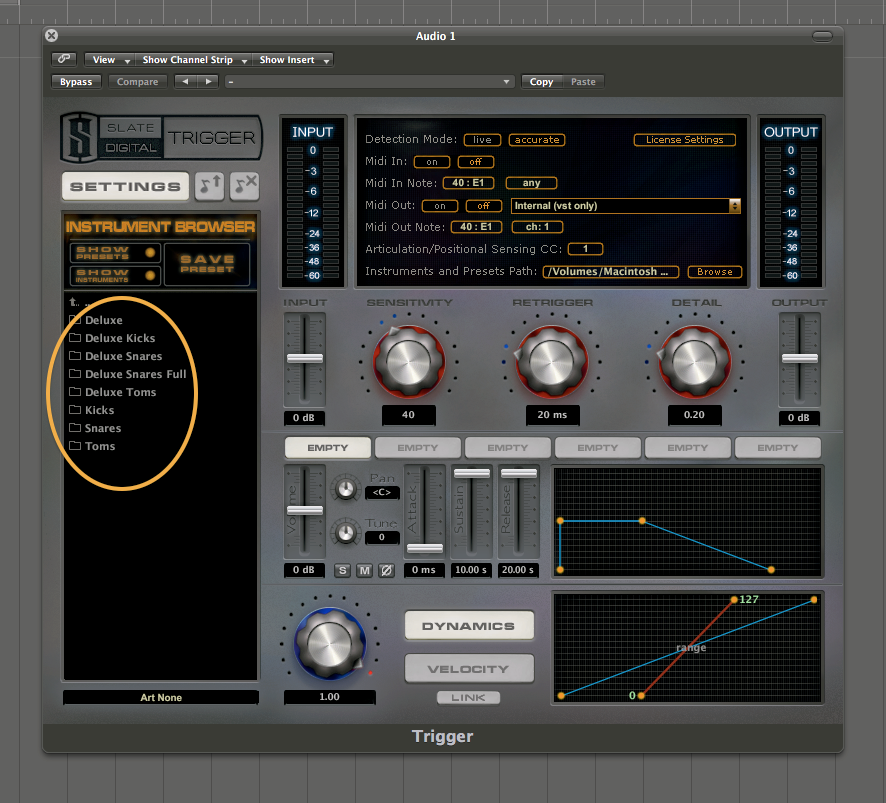The height and width of the screenshot is (803, 886).
Task: Click the link chain icon in the header
Action: (64, 59)
